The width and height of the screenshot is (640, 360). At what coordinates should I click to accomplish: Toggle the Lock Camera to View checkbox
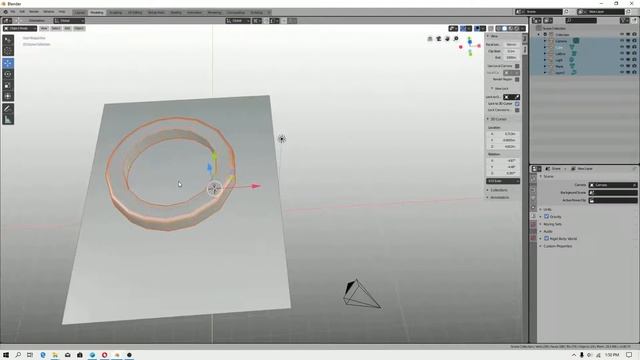tap(517, 110)
